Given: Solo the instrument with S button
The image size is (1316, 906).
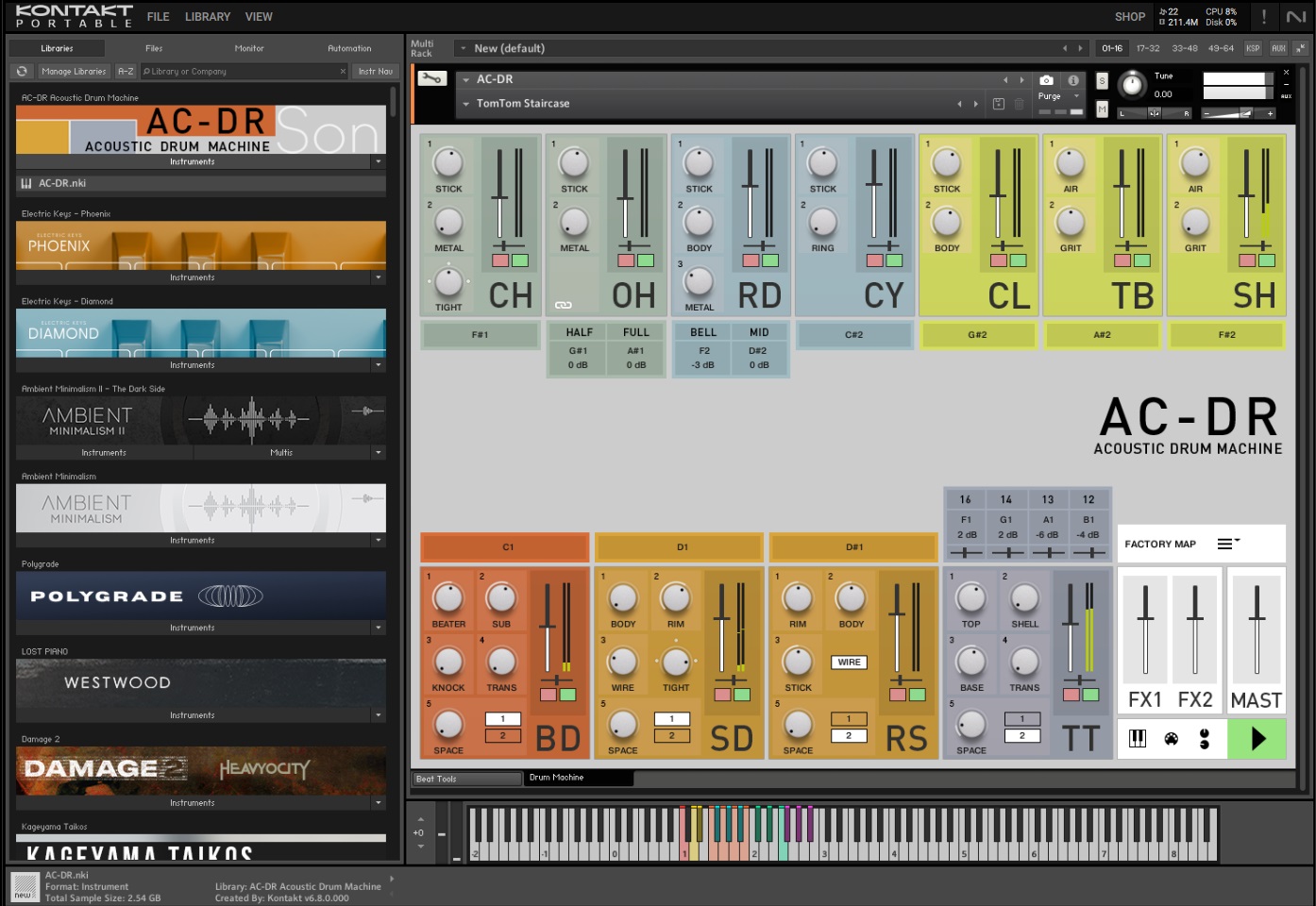Looking at the screenshot, I should pyautogui.click(x=1102, y=81).
